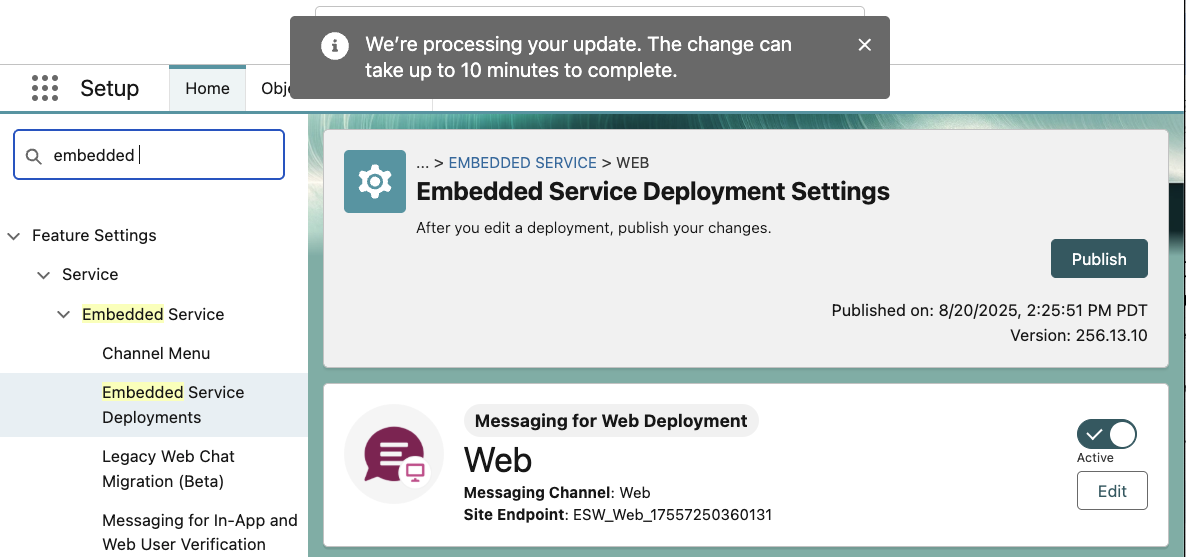This screenshot has width=1186, height=557.
Task: Click the Messaging for Web chat icon
Action: pyautogui.click(x=395, y=455)
